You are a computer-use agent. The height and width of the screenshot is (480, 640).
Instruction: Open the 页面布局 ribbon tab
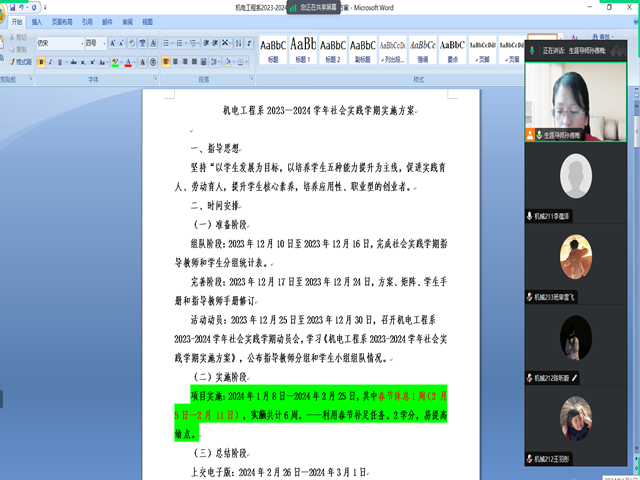61,20
